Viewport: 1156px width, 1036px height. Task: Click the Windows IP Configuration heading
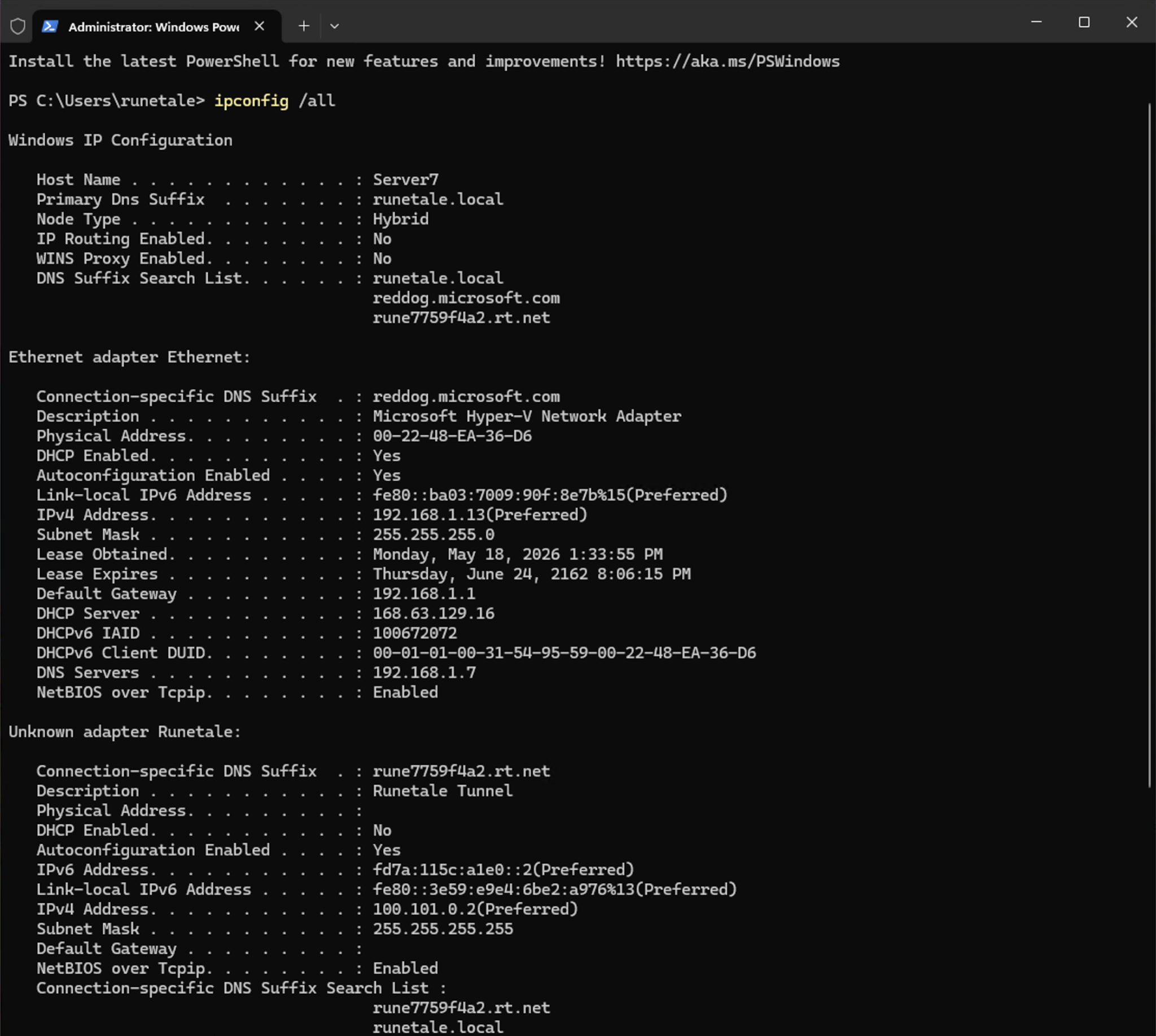point(120,141)
